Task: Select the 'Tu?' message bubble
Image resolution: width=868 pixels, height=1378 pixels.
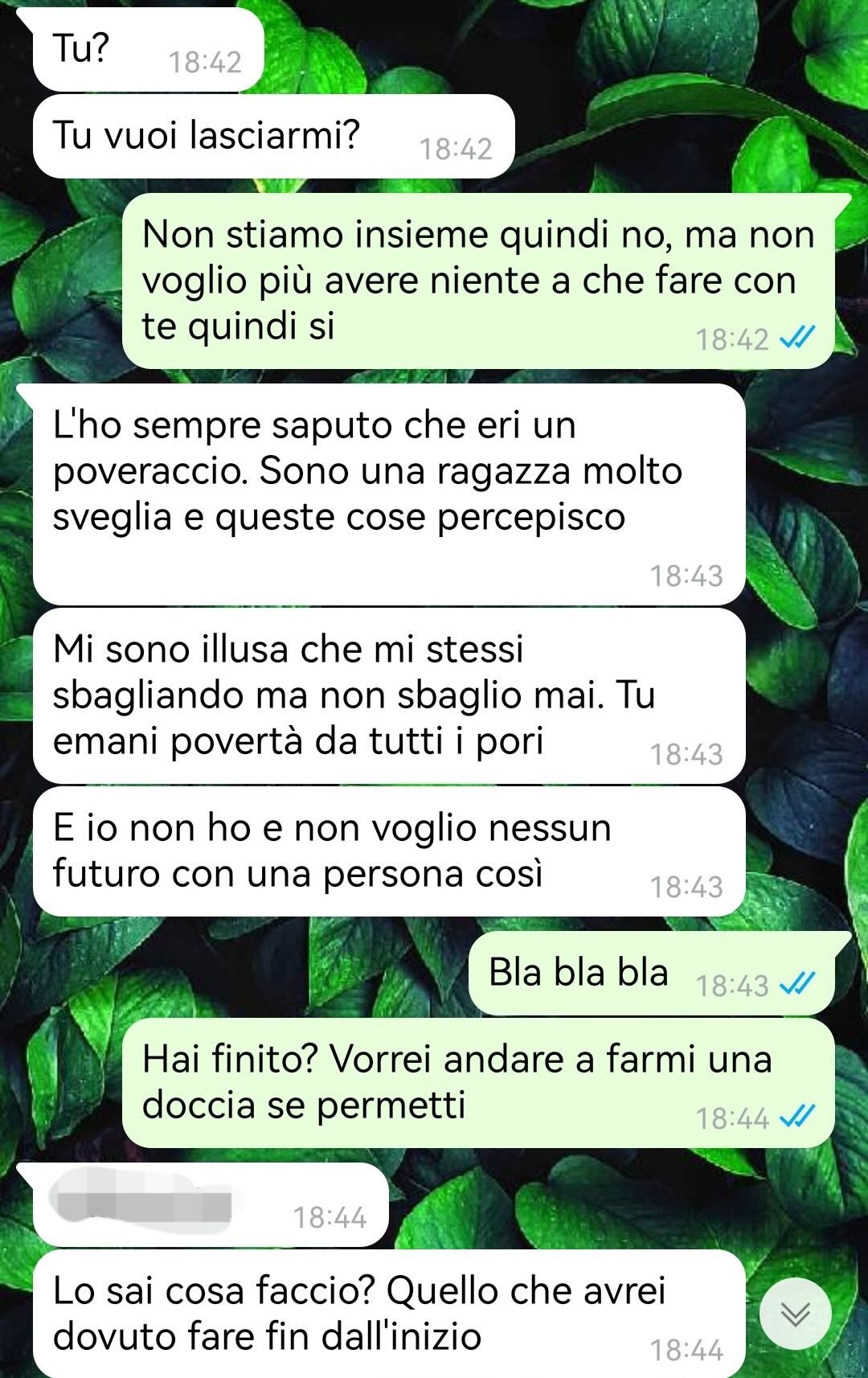Action: point(149,49)
